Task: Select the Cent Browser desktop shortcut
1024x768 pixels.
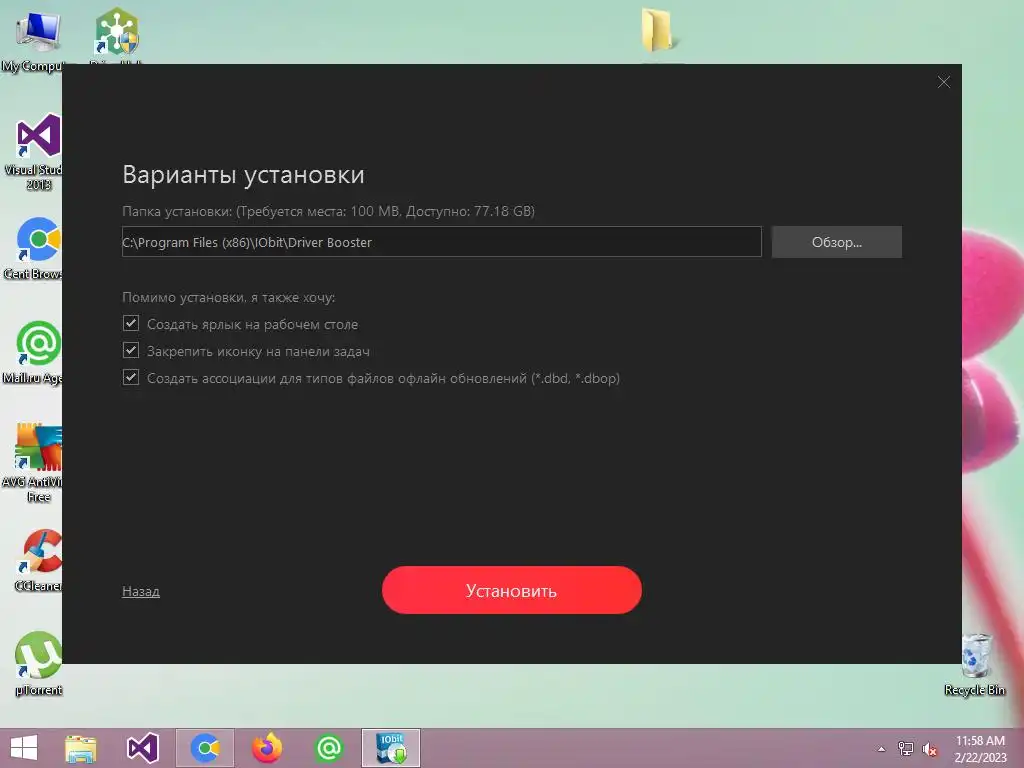Action: click(36, 249)
